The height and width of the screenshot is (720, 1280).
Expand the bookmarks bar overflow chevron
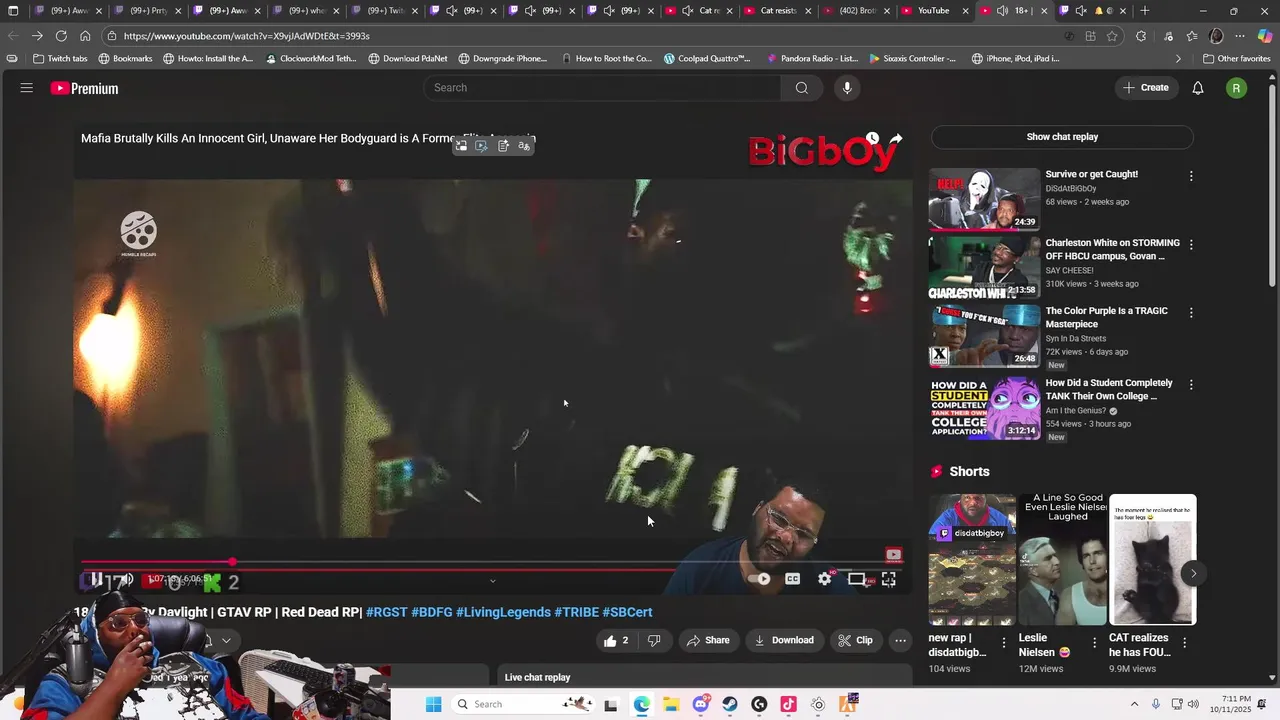[x=1177, y=59]
